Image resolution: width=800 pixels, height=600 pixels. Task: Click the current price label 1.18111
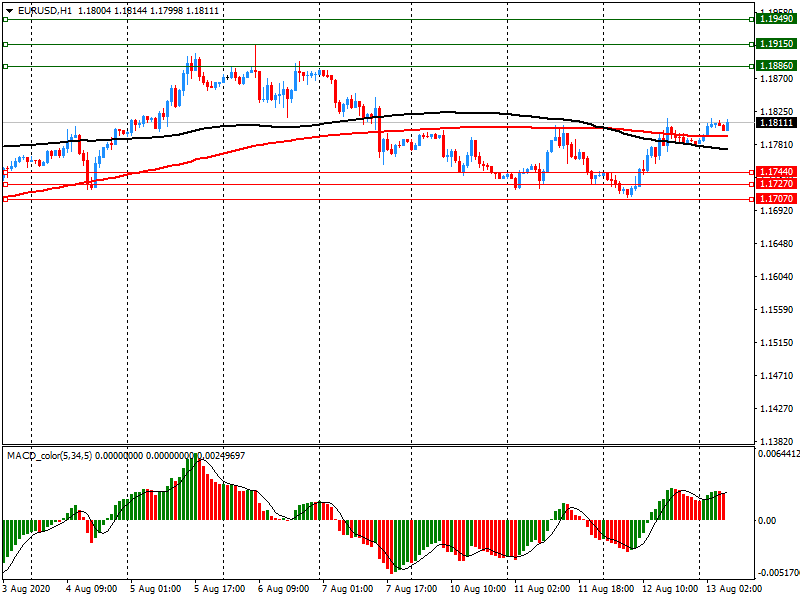pos(776,123)
